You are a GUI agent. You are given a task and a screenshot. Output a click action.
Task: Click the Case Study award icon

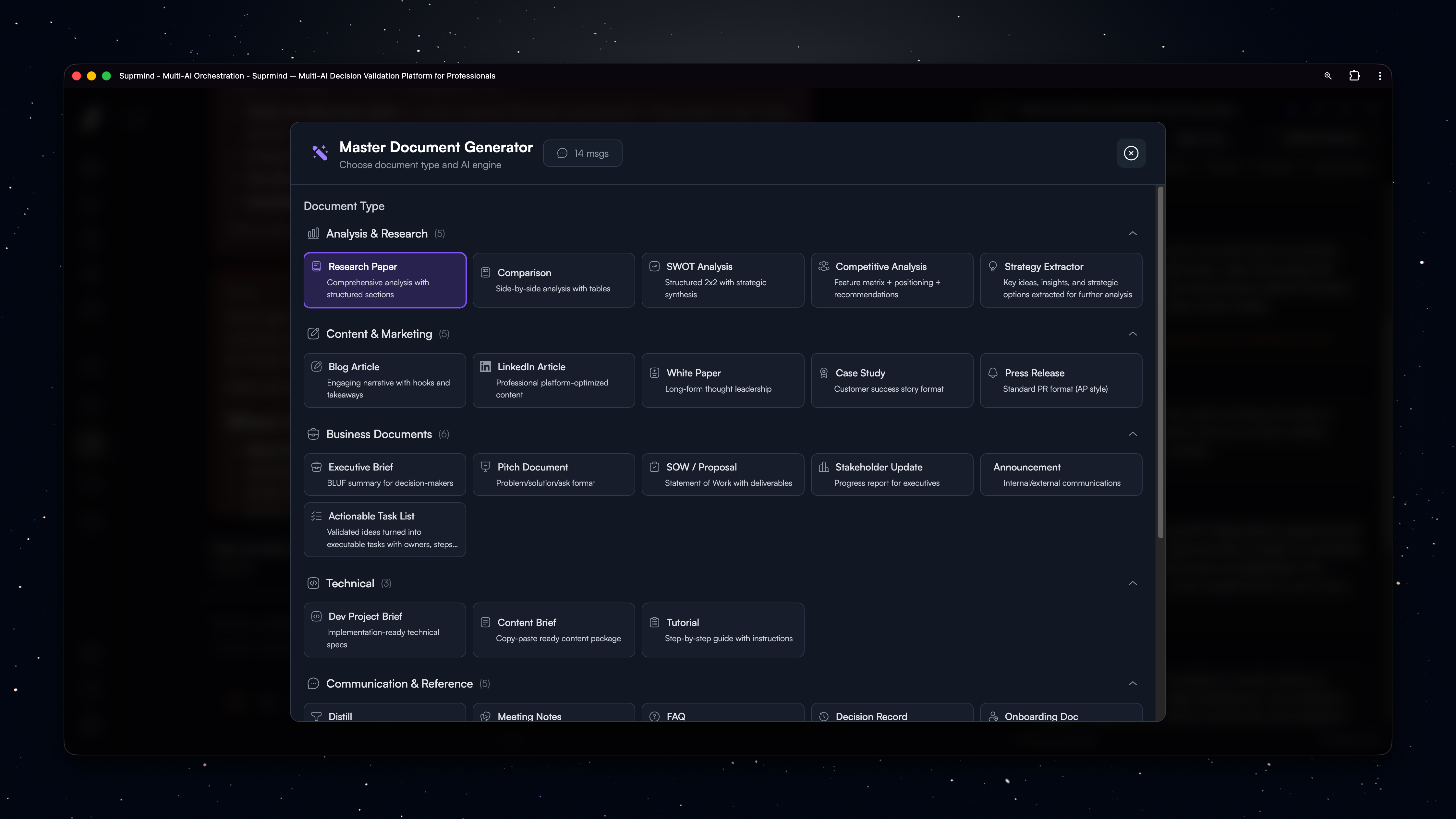823,373
